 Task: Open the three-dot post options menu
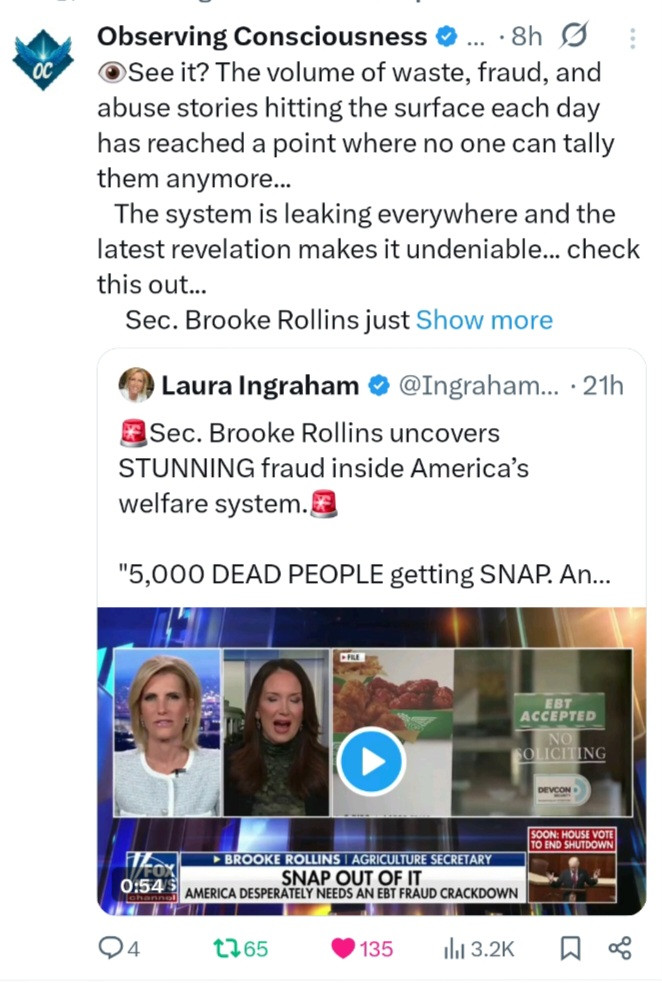[631, 38]
